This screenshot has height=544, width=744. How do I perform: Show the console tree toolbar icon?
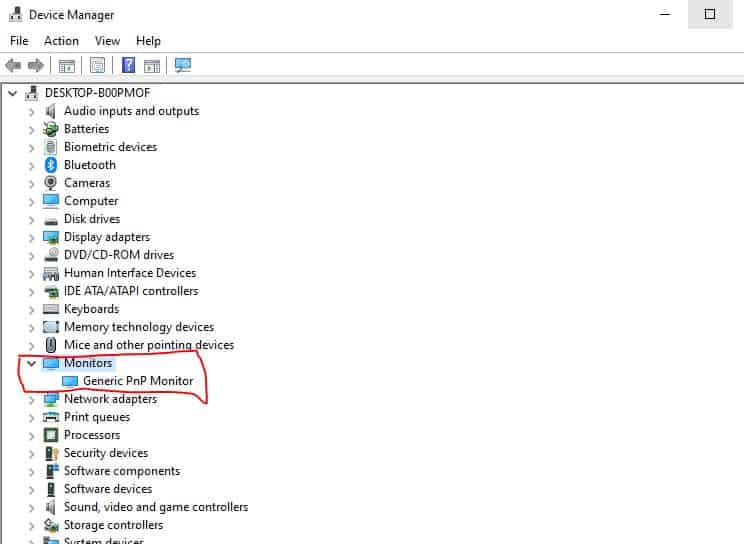pos(67,66)
